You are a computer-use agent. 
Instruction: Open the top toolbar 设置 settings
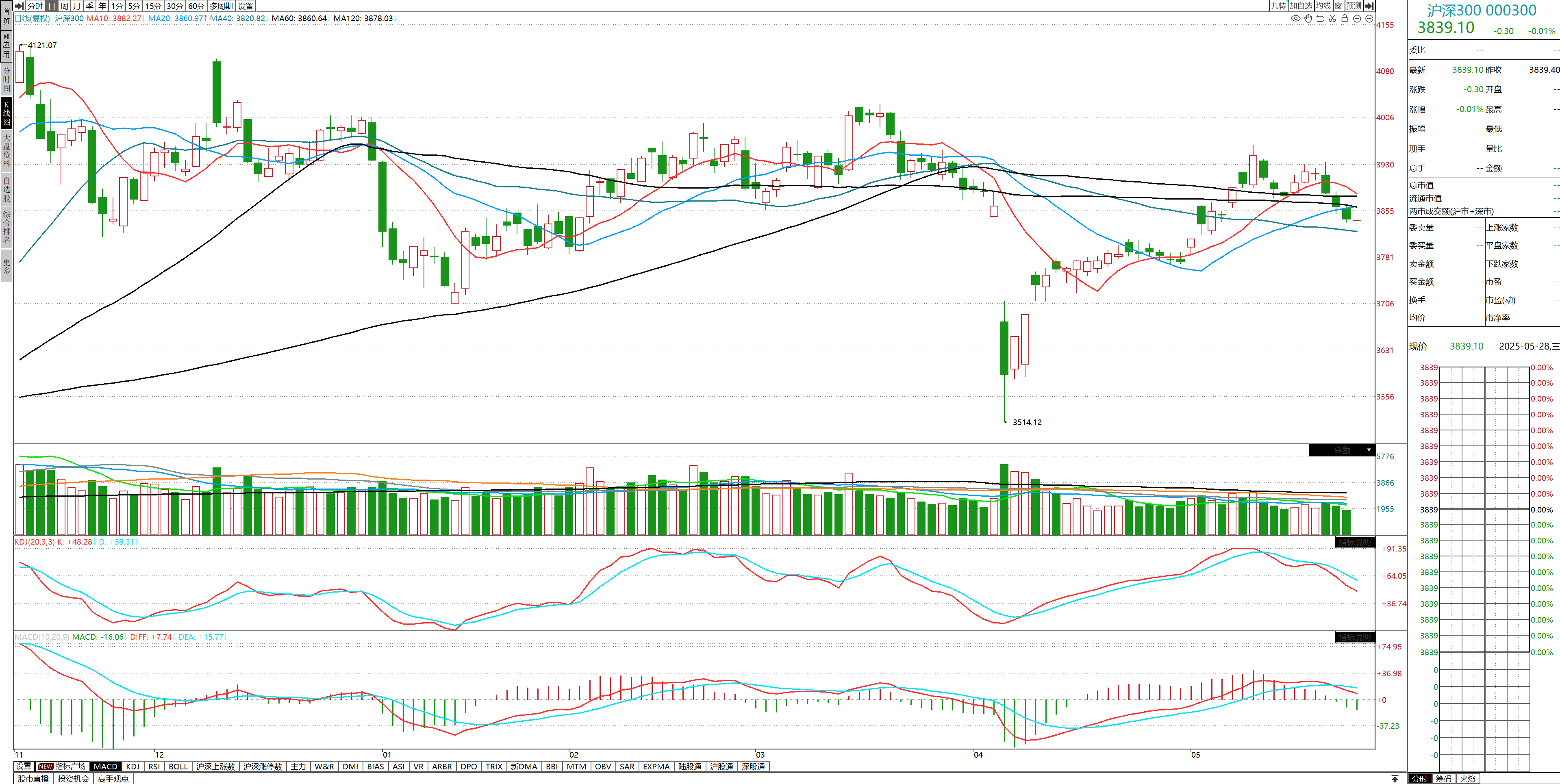click(246, 5)
